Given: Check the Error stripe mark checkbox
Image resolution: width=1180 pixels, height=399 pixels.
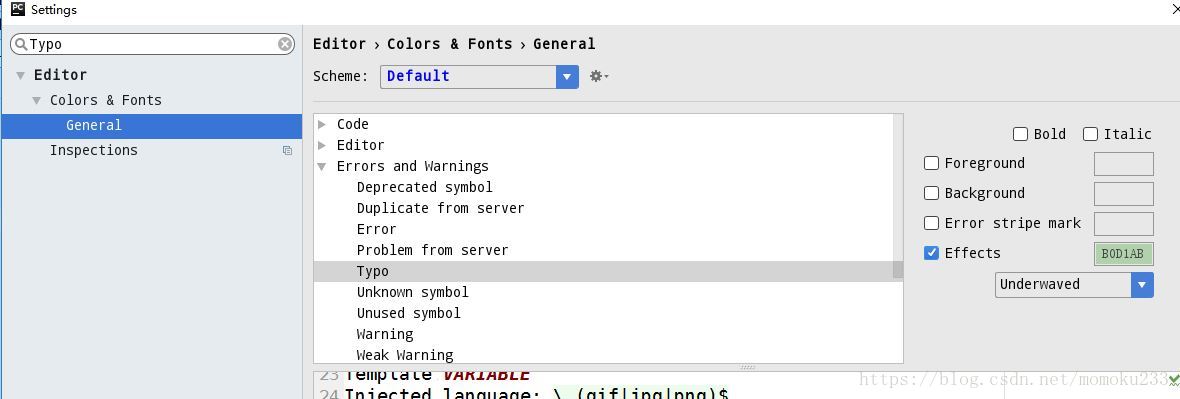Looking at the screenshot, I should point(932,224).
